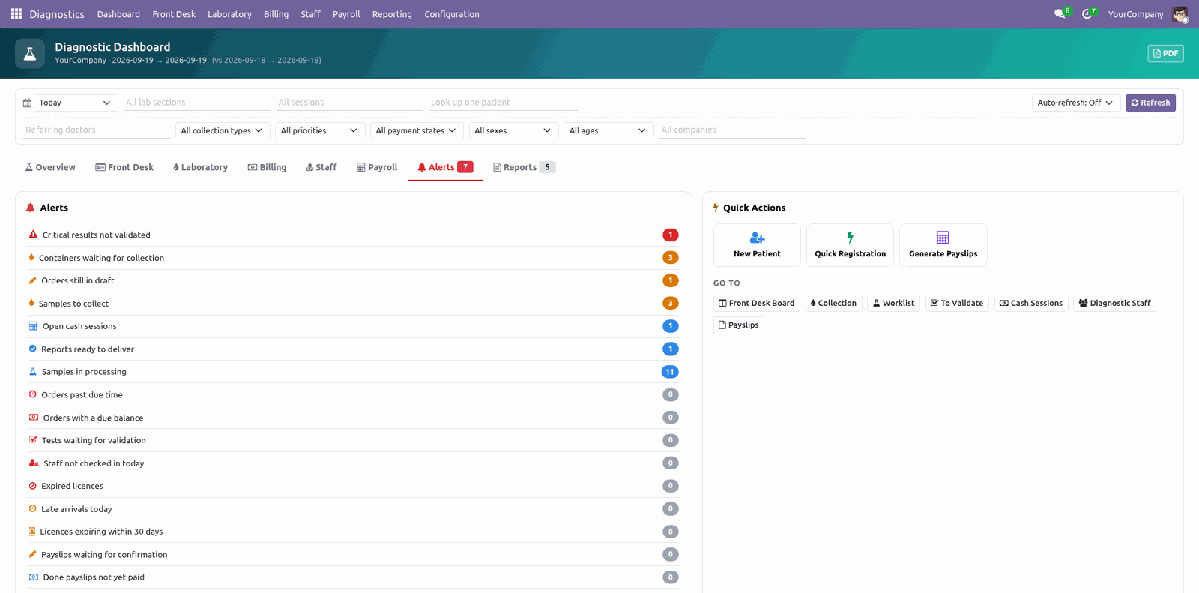Screen dimensions: 1199x593
Task: Click the Refresh button
Action: [1151, 103]
